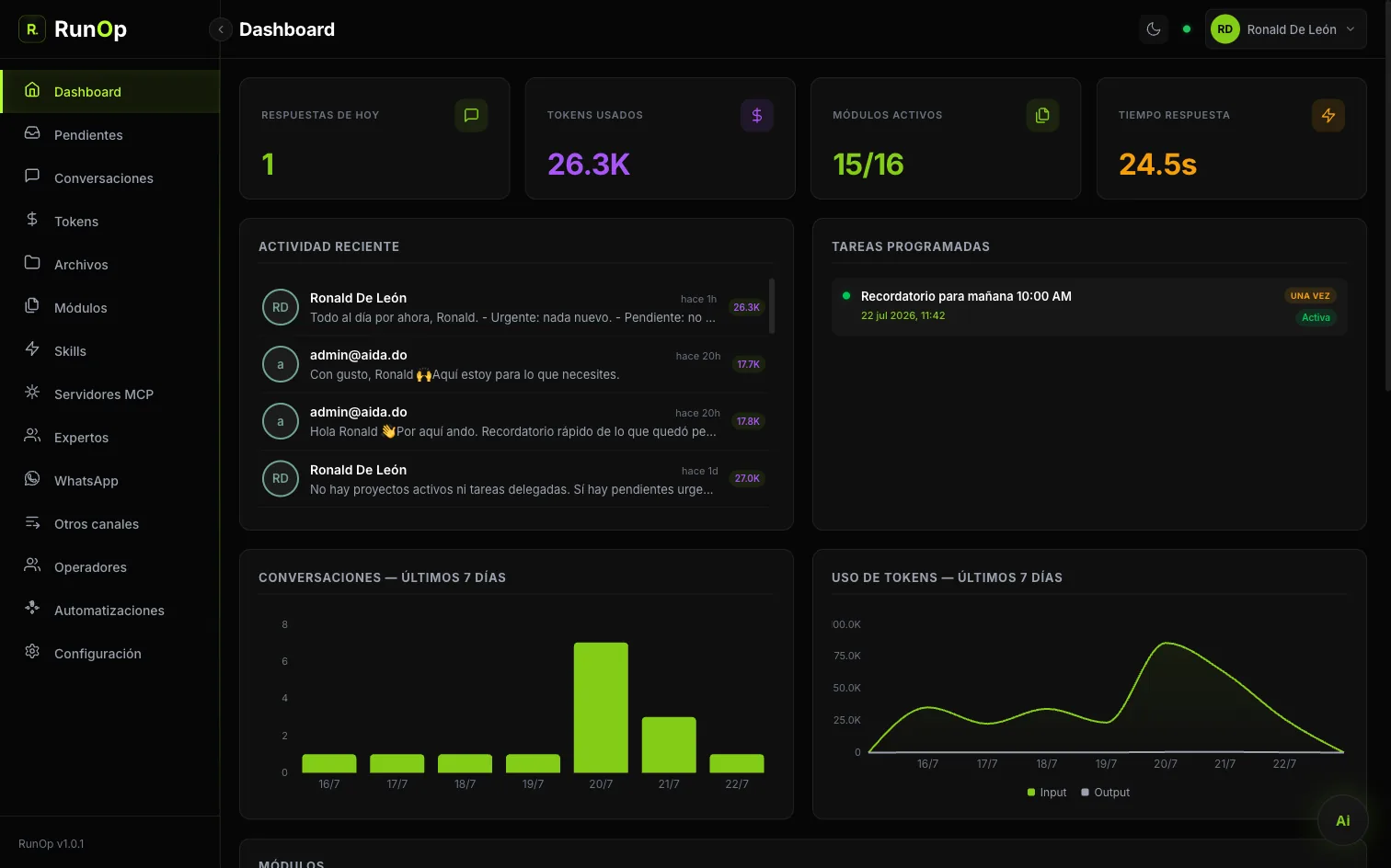Open the Tokens page

pyautogui.click(x=110, y=221)
